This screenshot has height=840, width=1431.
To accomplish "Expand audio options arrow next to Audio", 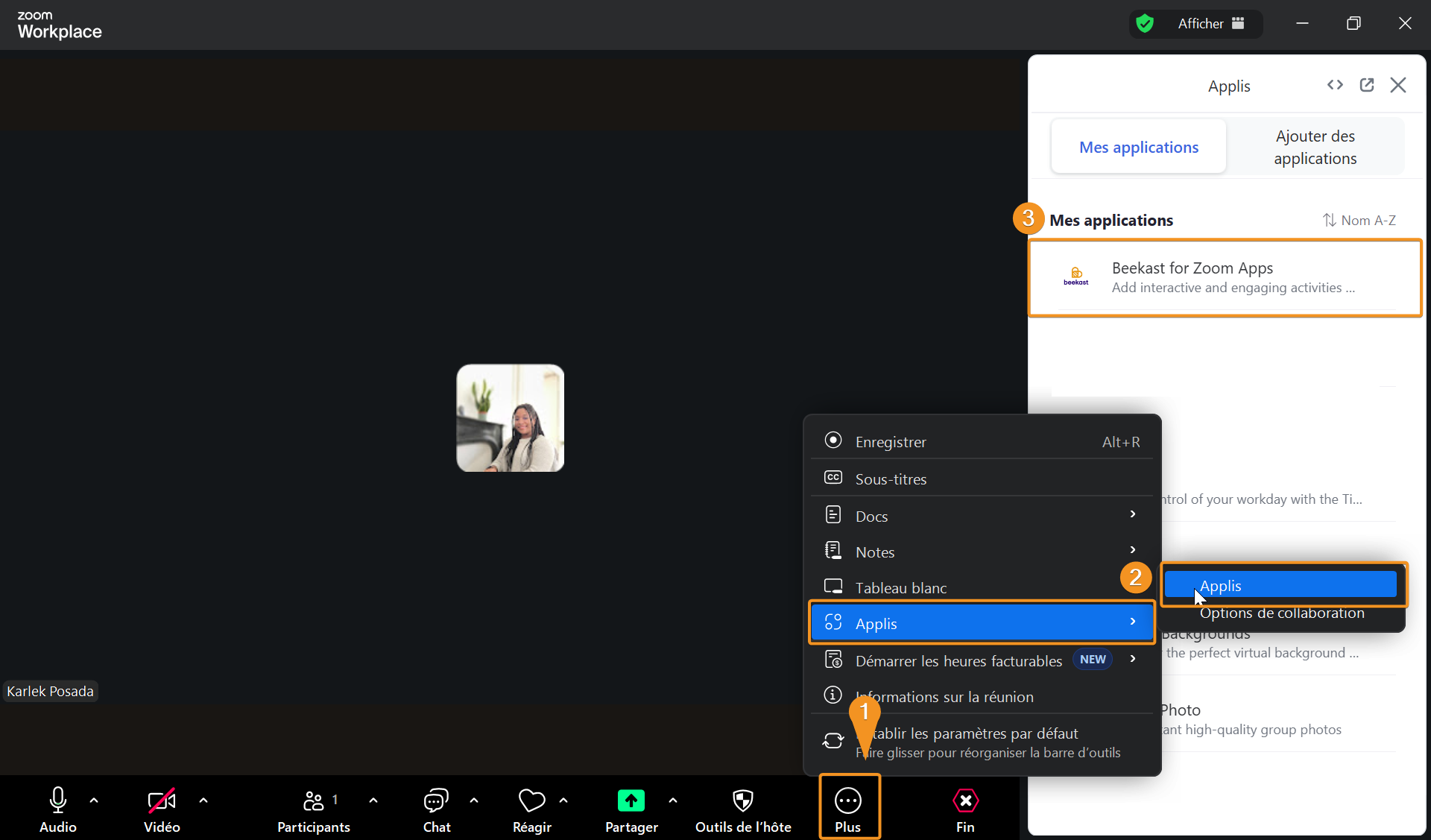I will pos(94,800).
